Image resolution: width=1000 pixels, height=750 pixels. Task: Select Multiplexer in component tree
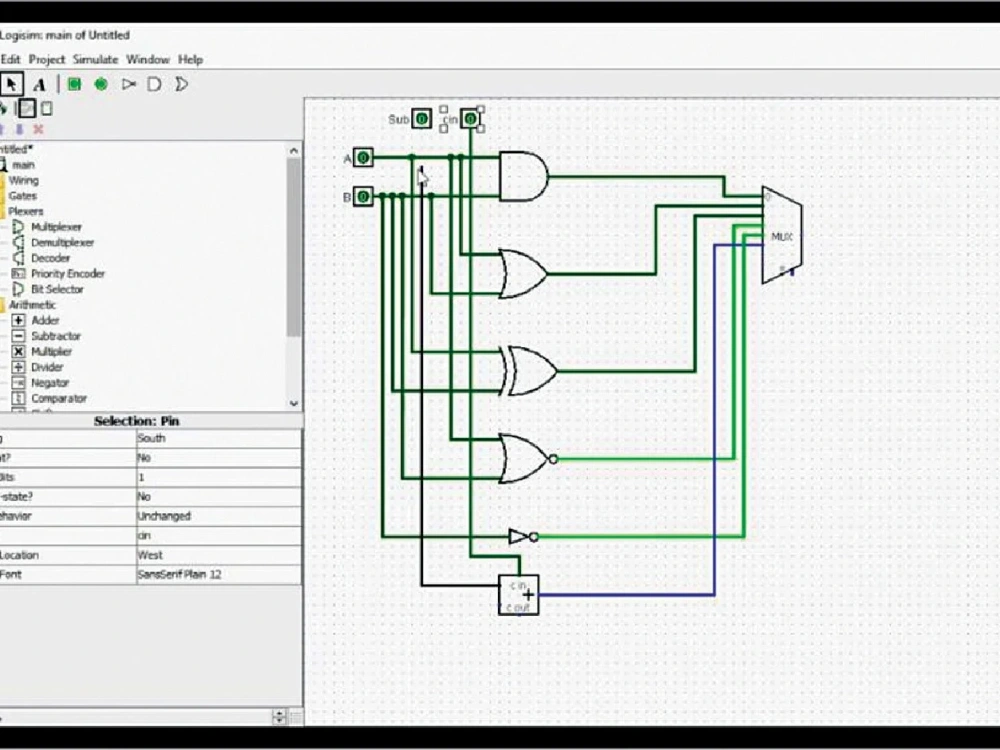coord(56,227)
